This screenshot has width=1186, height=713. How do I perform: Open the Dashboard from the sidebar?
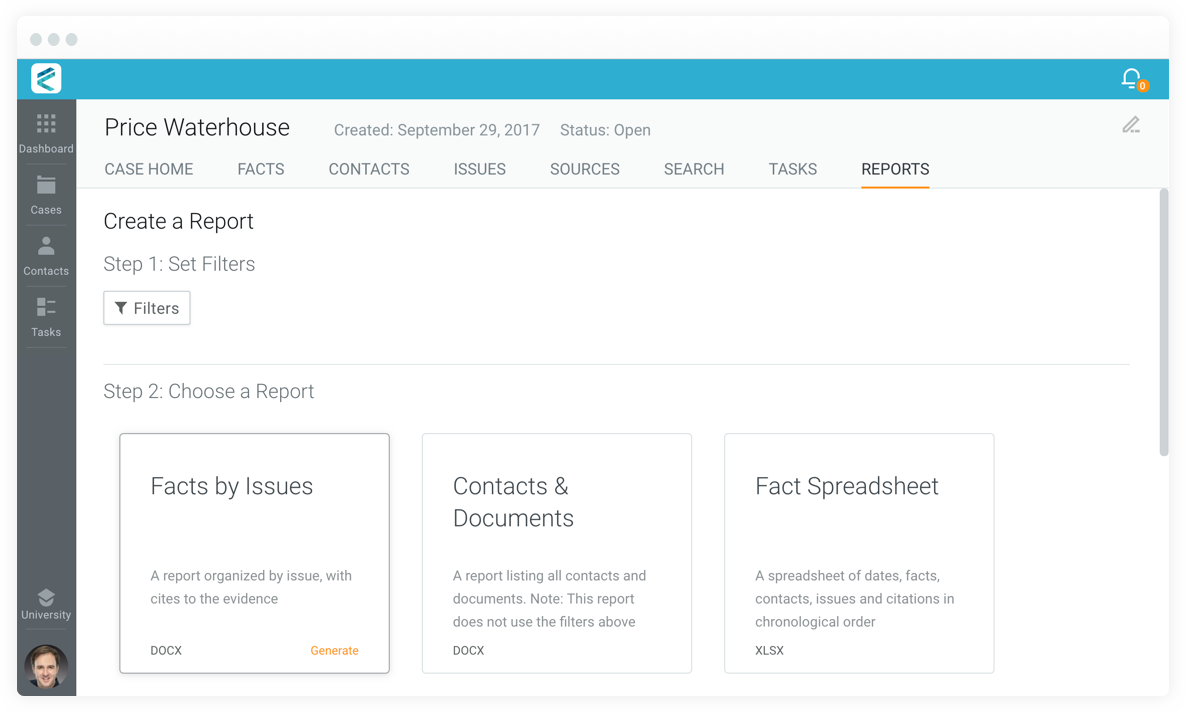[x=45, y=130]
